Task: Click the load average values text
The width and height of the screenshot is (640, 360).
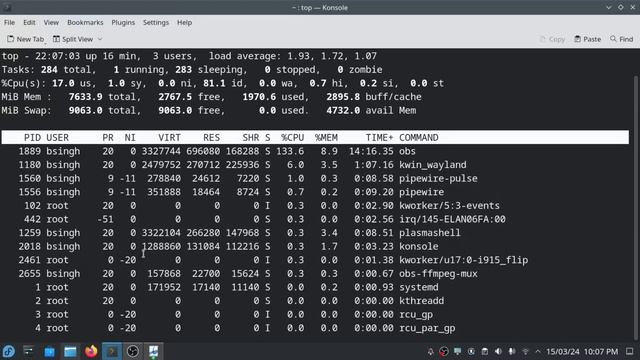Action: (x=332, y=56)
